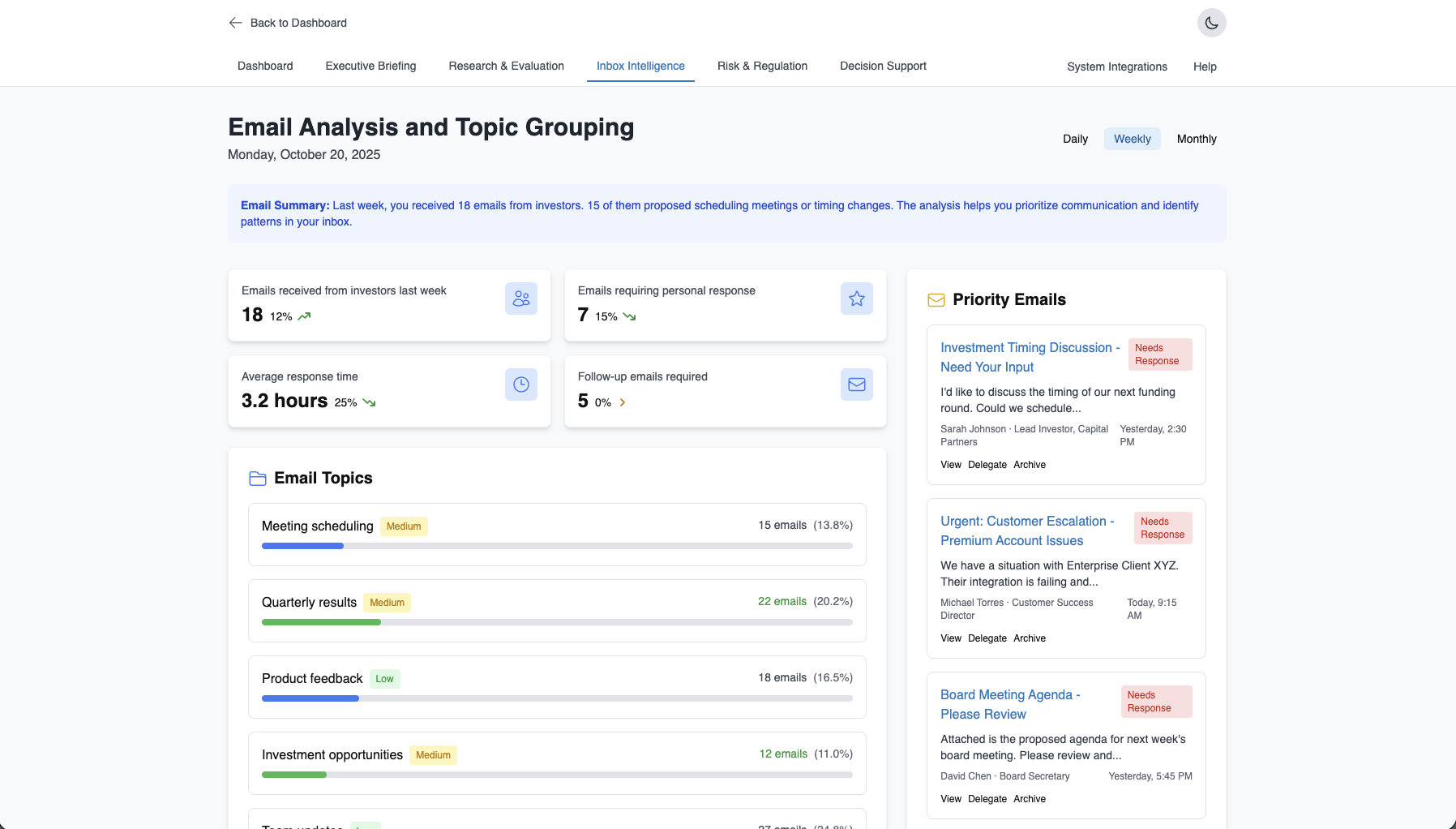Enable the Weekly time range

click(1132, 139)
